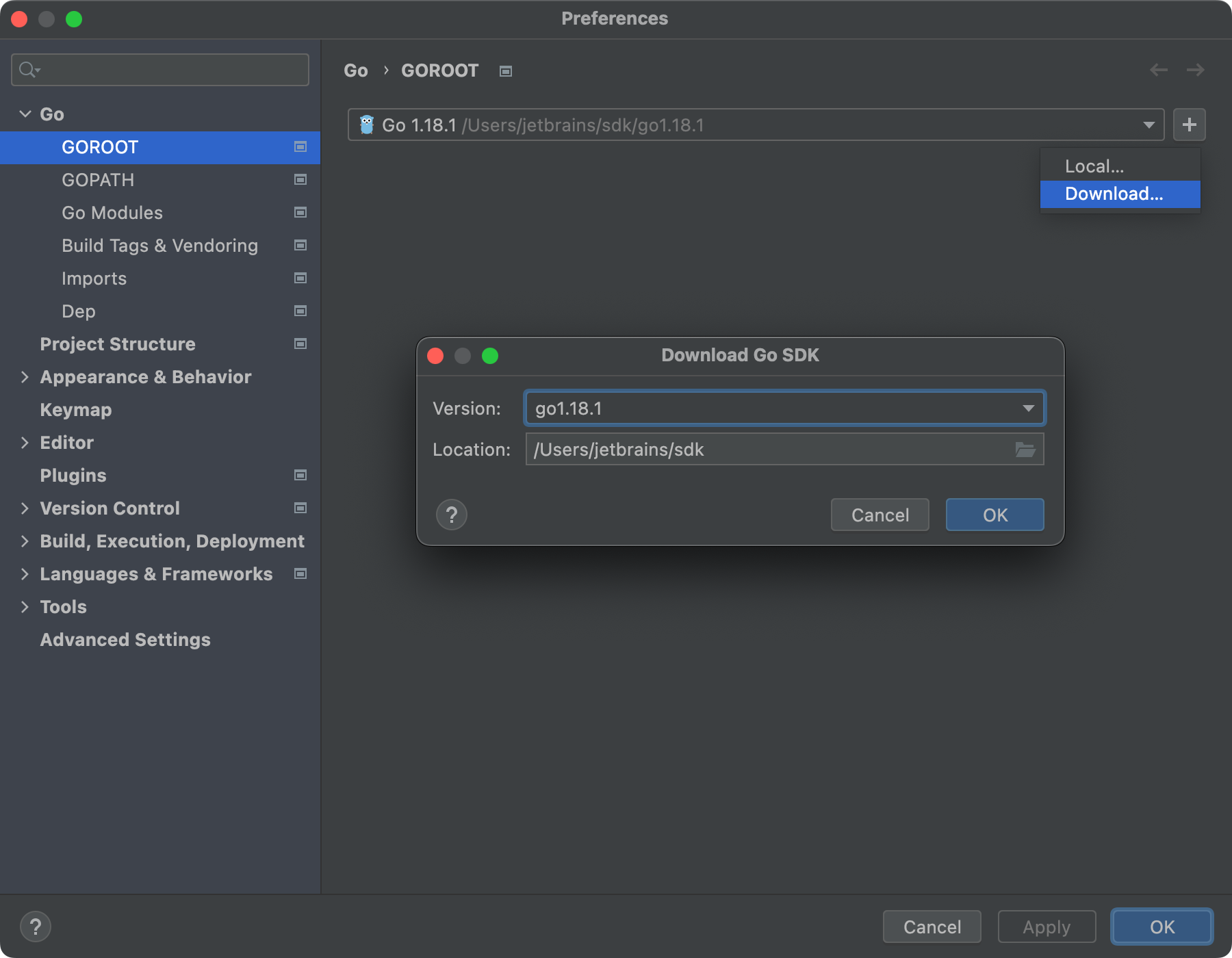
Task: Click OK in the Download Go SDK dialog
Action: [994, 515]
